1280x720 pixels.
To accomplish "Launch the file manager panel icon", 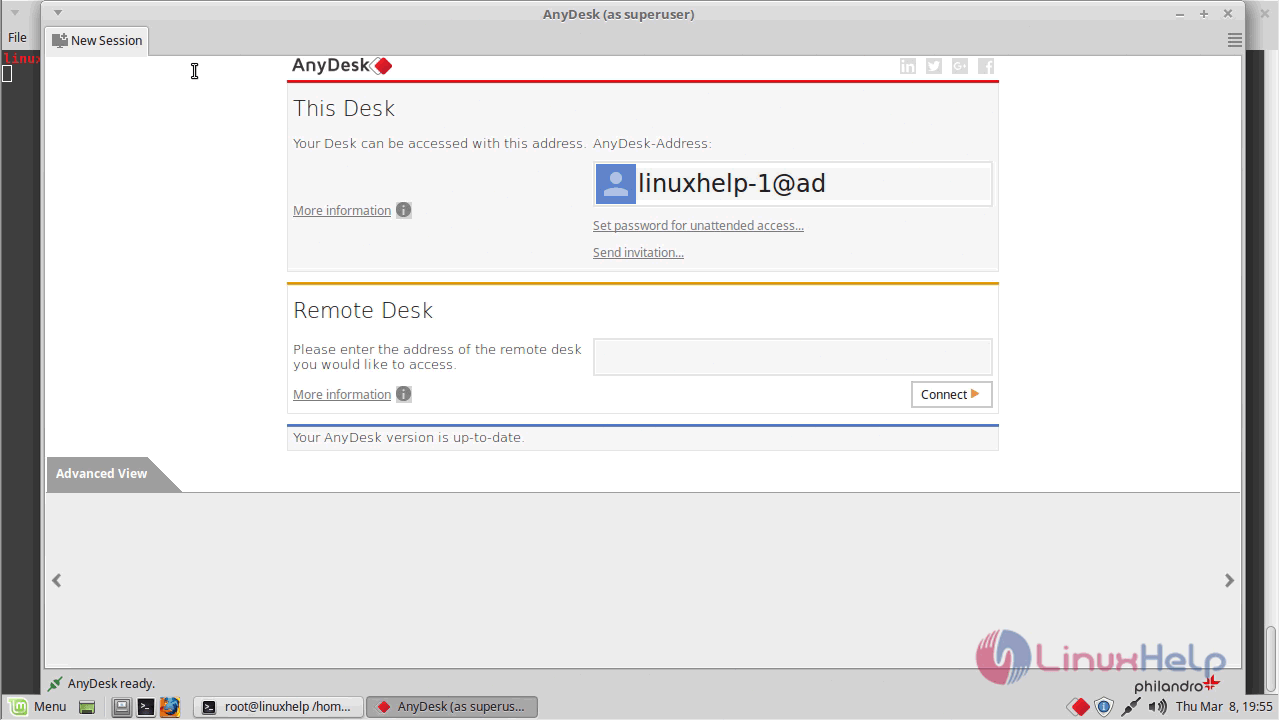I will (x=121, y=707).
